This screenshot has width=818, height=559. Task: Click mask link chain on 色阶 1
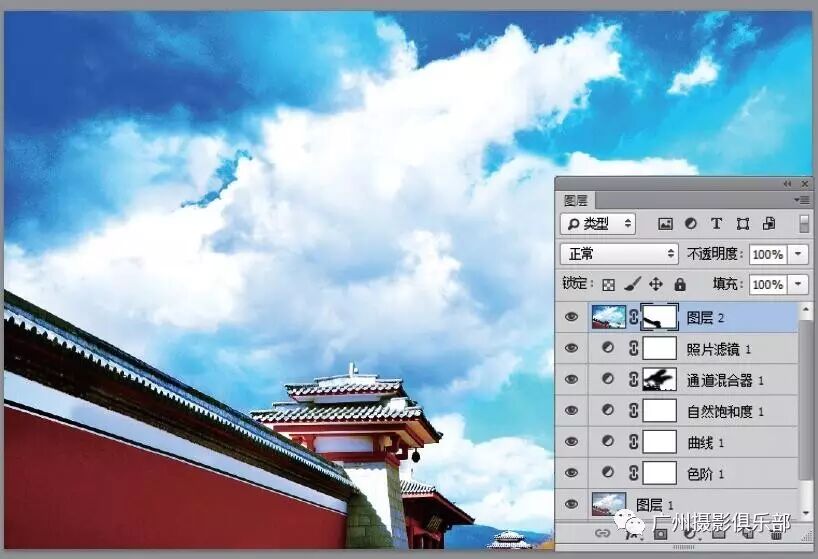(x=633, y=473)
